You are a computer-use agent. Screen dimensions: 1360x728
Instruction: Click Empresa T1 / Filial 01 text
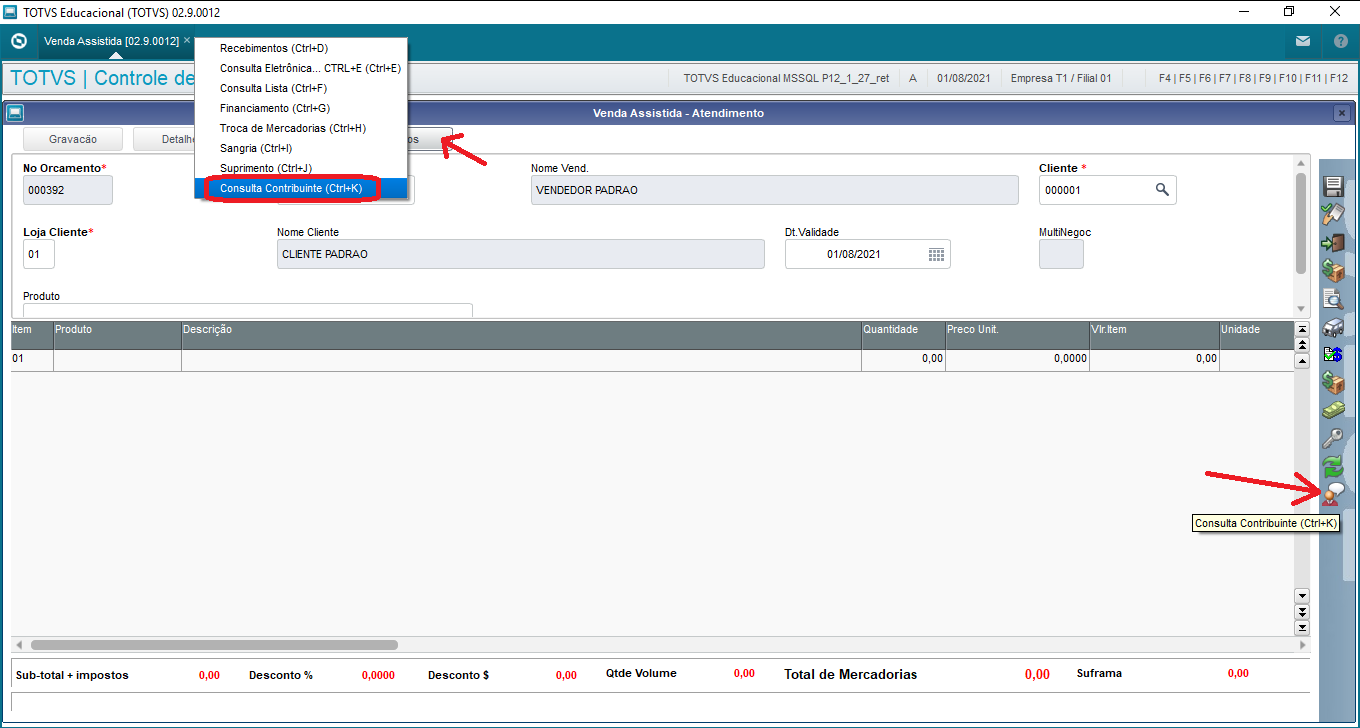coord(1061,78)
